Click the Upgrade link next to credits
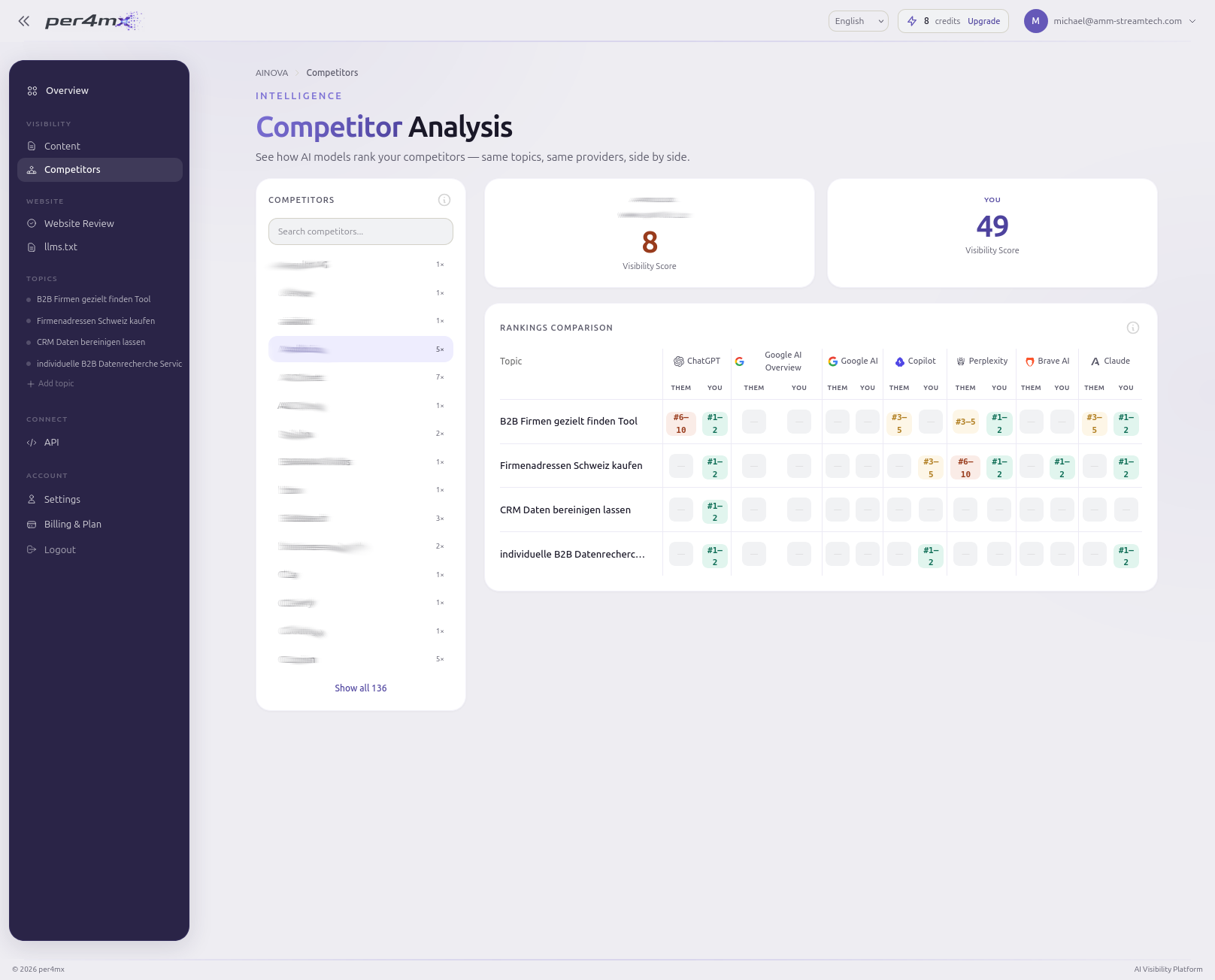This screenshot has height=980, width=1215. tap(983, 21)
